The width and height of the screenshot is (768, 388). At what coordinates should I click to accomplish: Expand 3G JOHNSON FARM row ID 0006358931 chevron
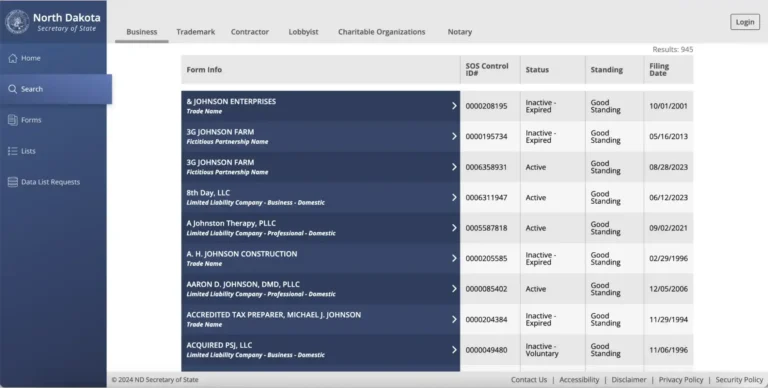click(454, 167)
